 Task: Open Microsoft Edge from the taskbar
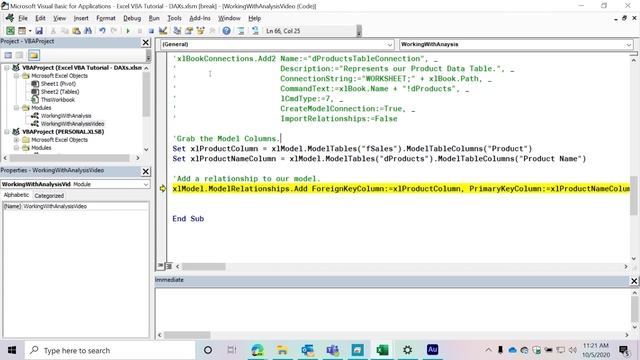pyautogui.click(x=257, y=350)
